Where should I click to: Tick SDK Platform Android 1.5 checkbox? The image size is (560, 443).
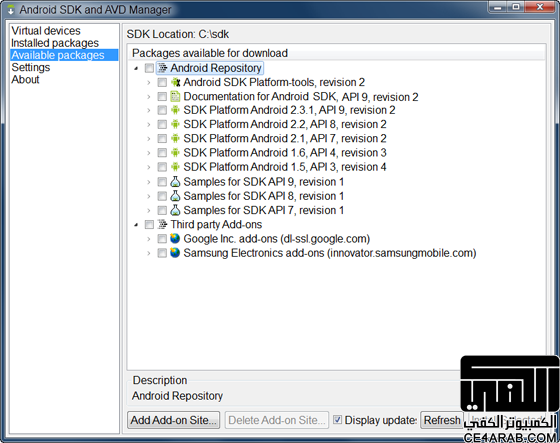pyautogui.click(x=162, y=167)
